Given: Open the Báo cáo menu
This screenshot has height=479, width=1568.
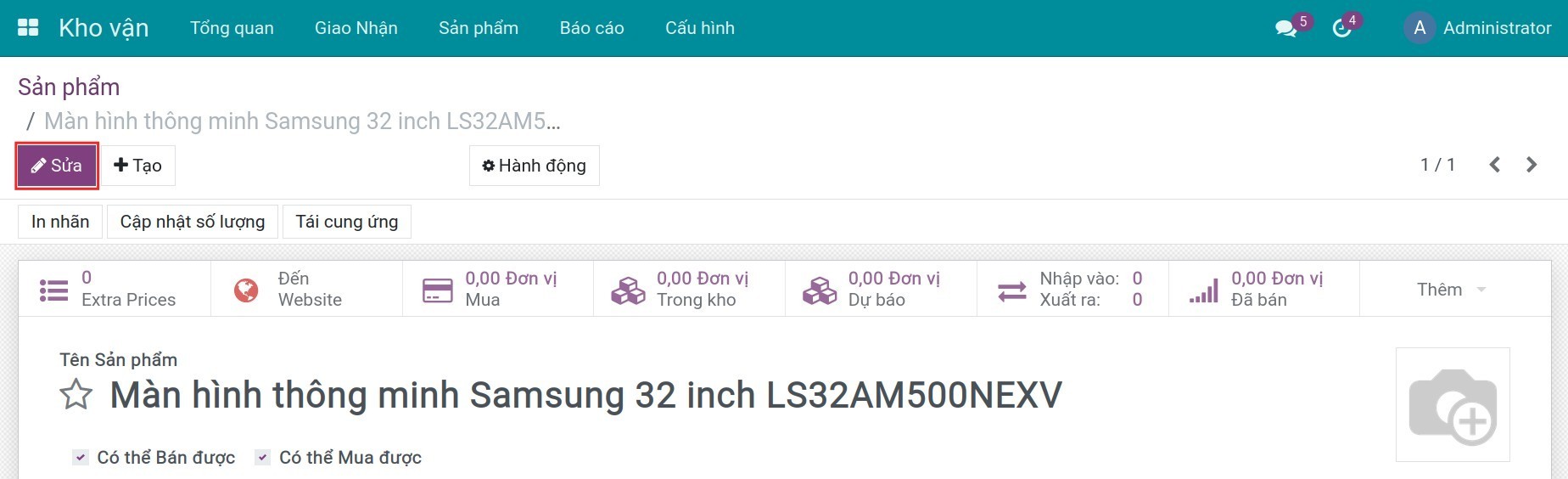Looking at the screenshot, I should tap(592, 28).
